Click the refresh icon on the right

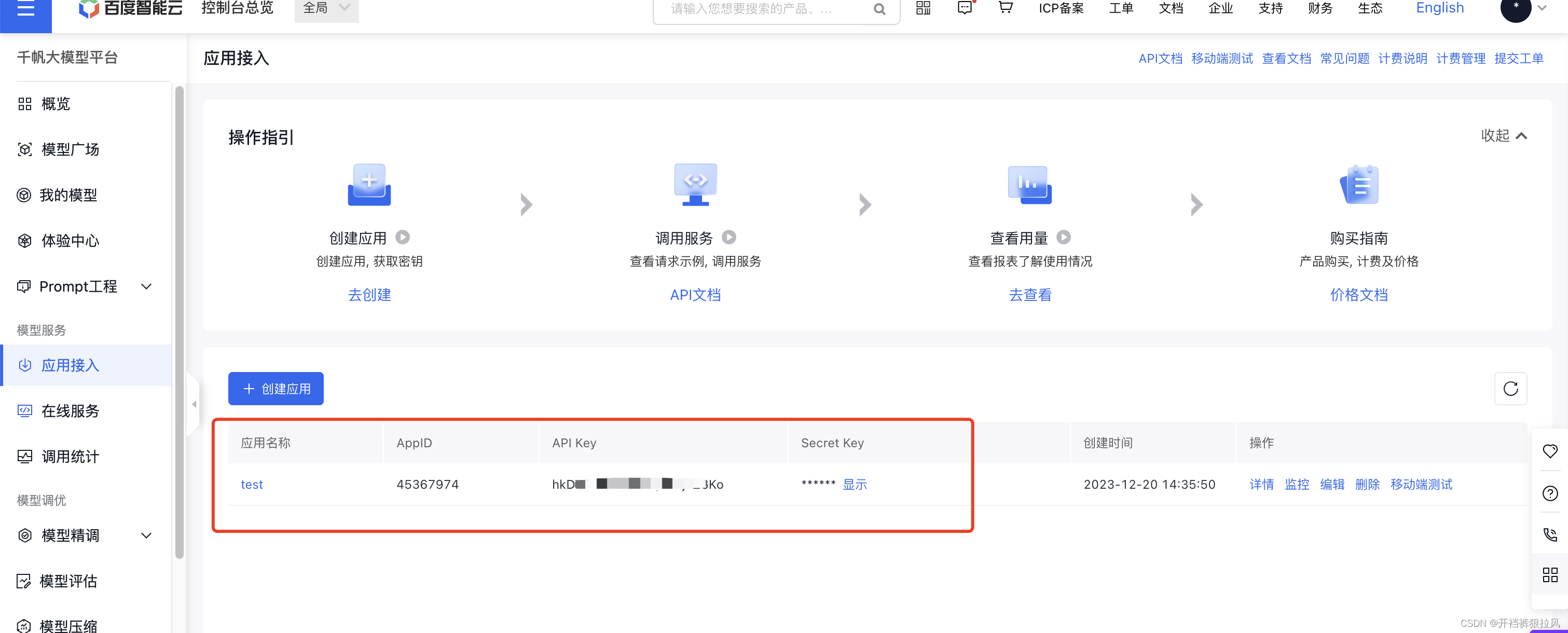click(x=1510, y=389)
